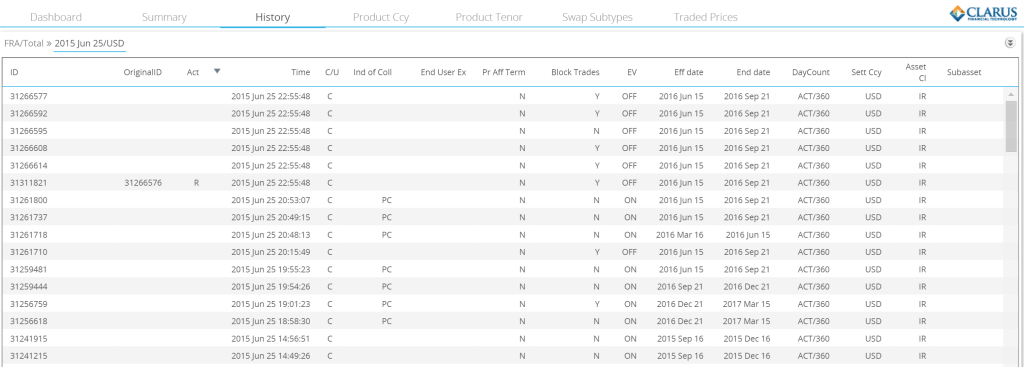
Task: Select the Swap Subtypes tab
Action: (597, 17)
